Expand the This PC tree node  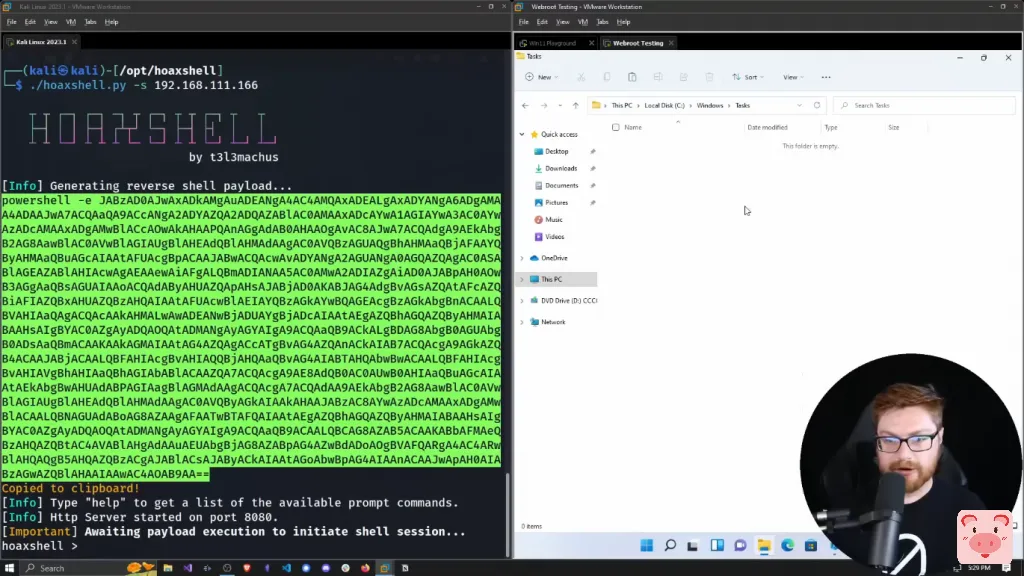(522, 280)
